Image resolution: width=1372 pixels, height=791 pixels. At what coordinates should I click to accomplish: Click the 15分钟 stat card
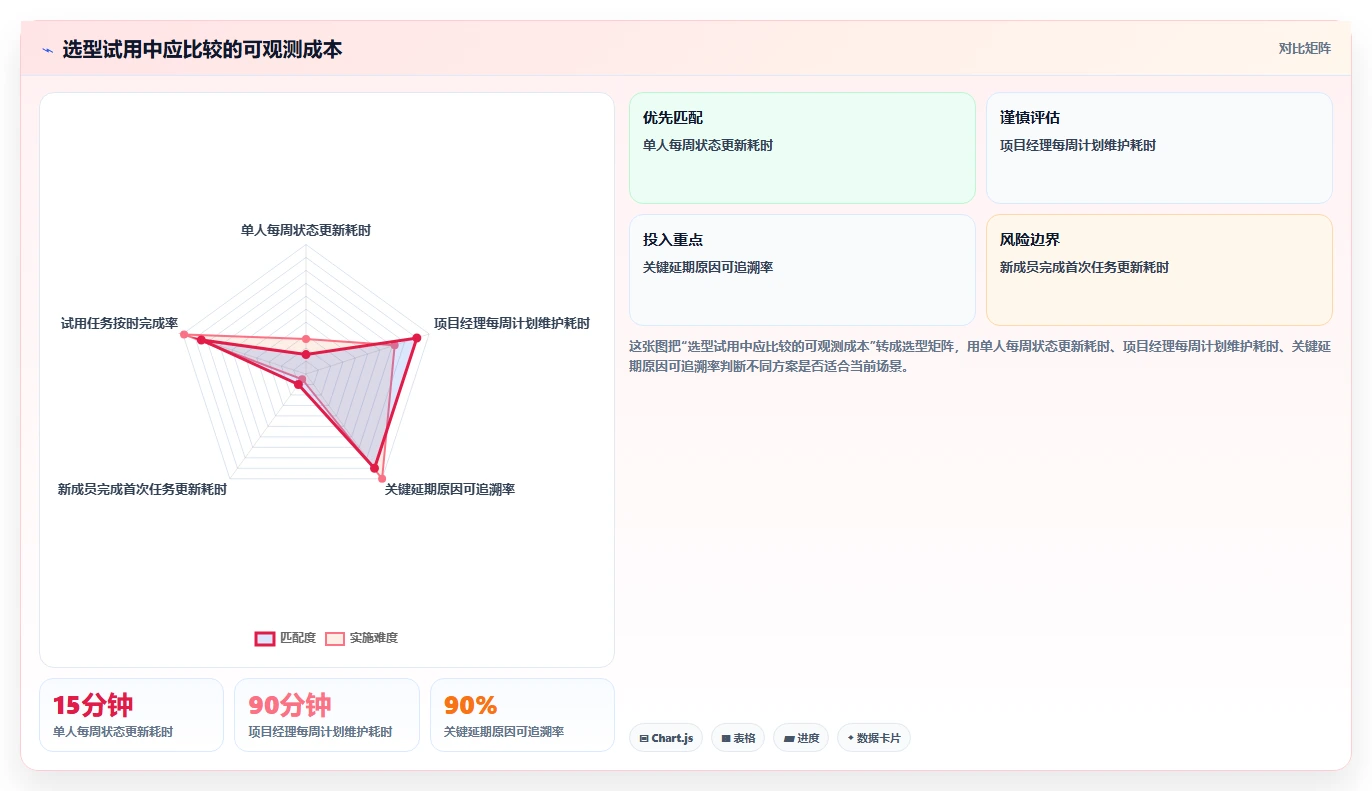131,715
